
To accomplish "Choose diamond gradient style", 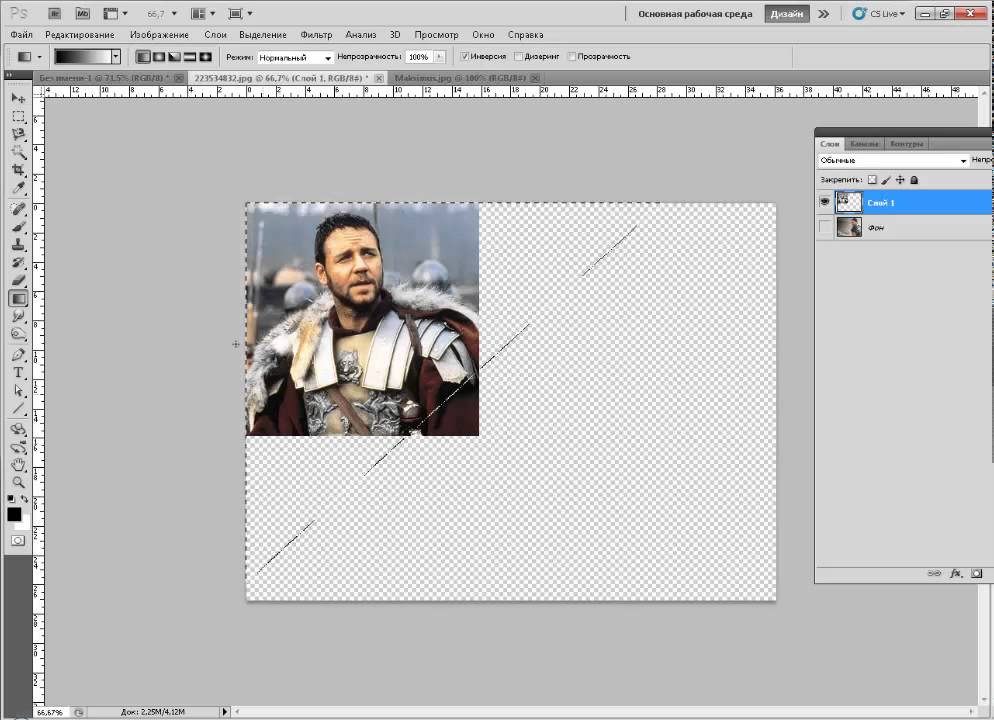I will point(205,57).
